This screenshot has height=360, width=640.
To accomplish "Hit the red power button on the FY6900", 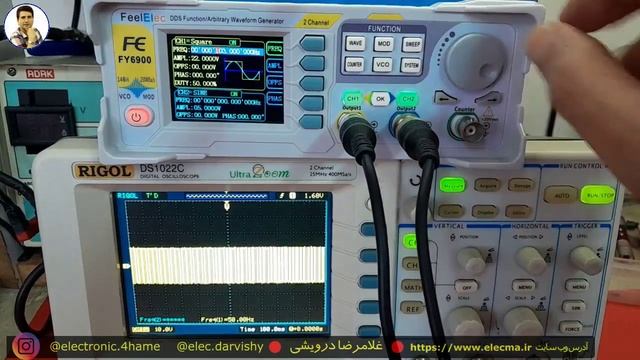I will point(139,116).
